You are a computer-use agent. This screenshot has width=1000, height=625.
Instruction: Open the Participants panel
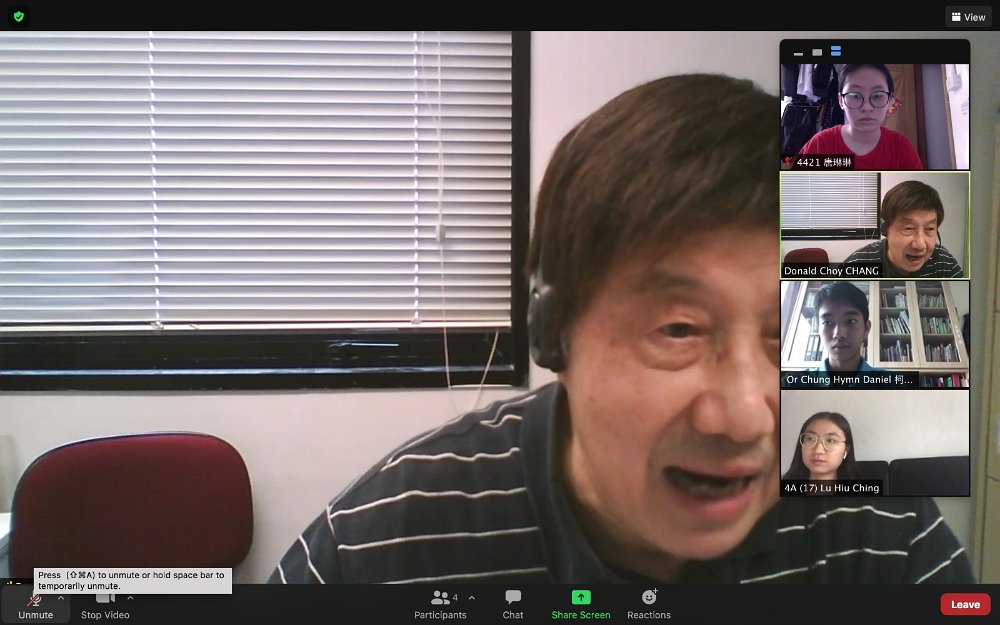[440, 605]
